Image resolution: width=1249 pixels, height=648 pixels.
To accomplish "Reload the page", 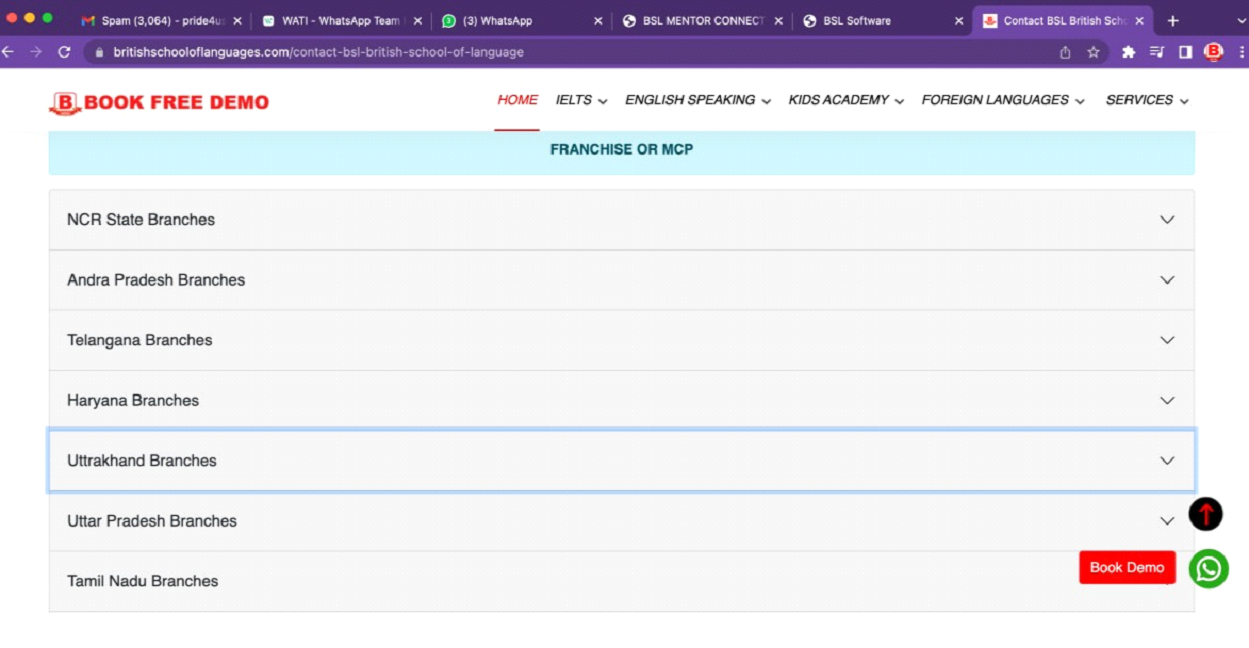I will click(x=64, y=52).
